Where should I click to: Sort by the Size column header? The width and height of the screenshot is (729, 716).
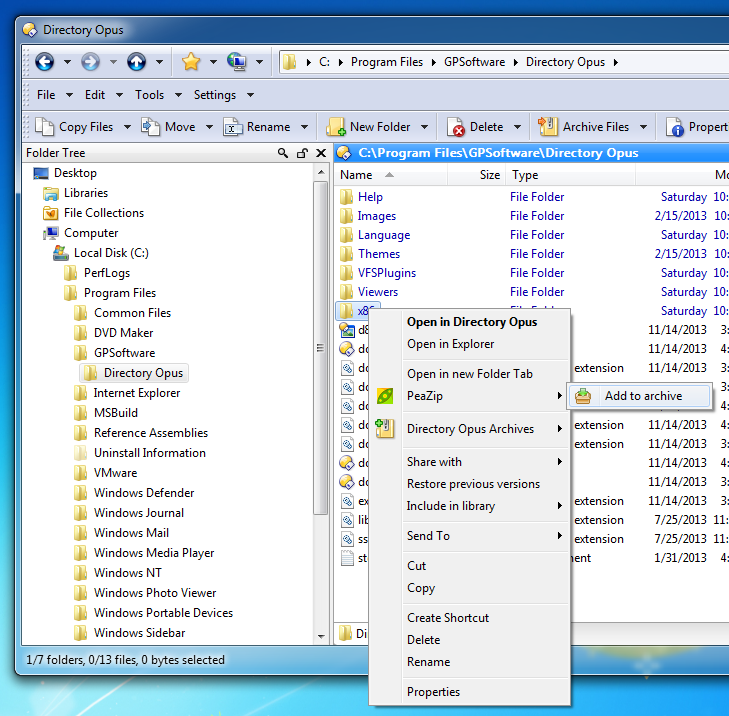tap(477, 175)
